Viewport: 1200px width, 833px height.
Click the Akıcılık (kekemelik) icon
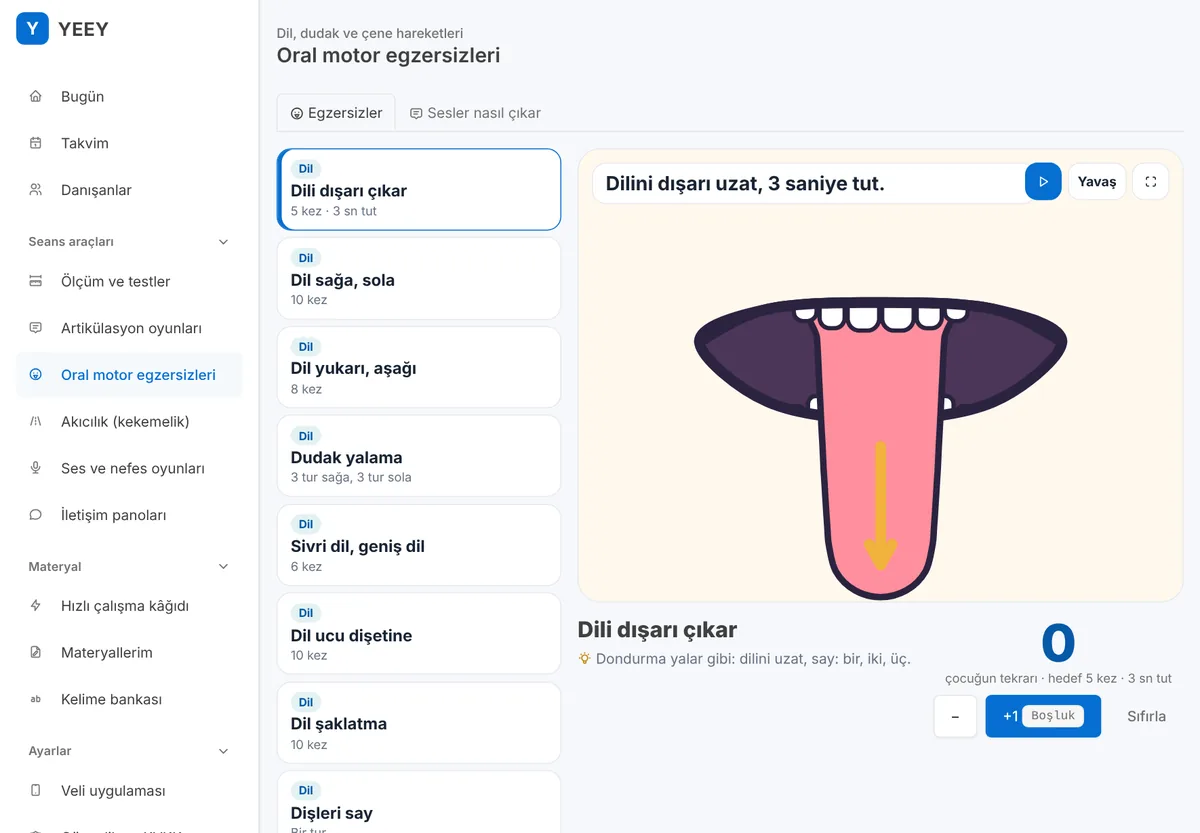click(x=36, y=421)
